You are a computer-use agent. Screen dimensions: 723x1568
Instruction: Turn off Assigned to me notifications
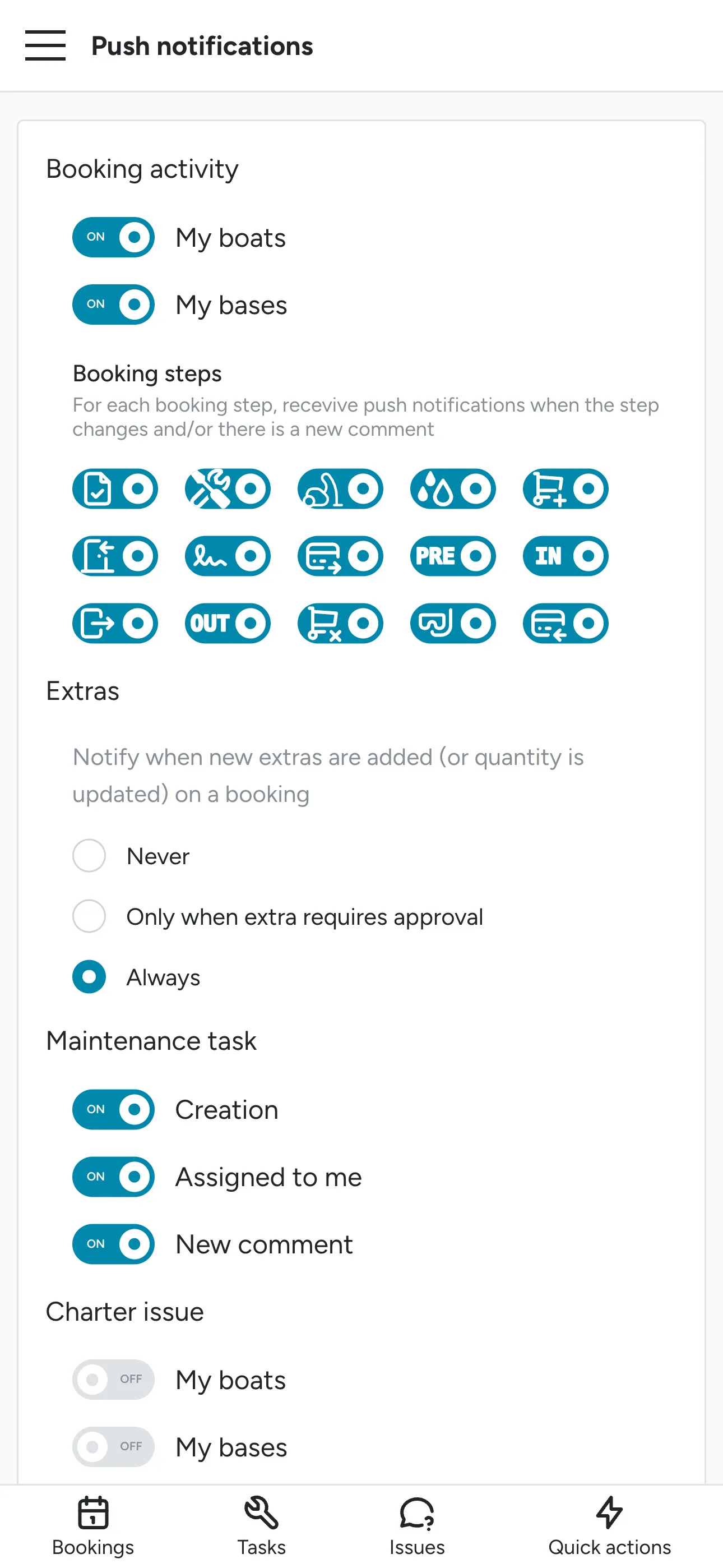[113, 1177]
